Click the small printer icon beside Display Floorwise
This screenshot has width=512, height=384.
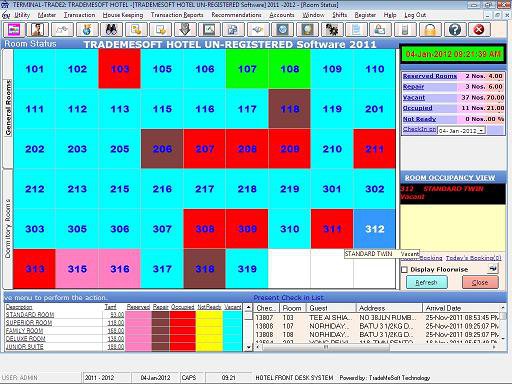(493, 268)
